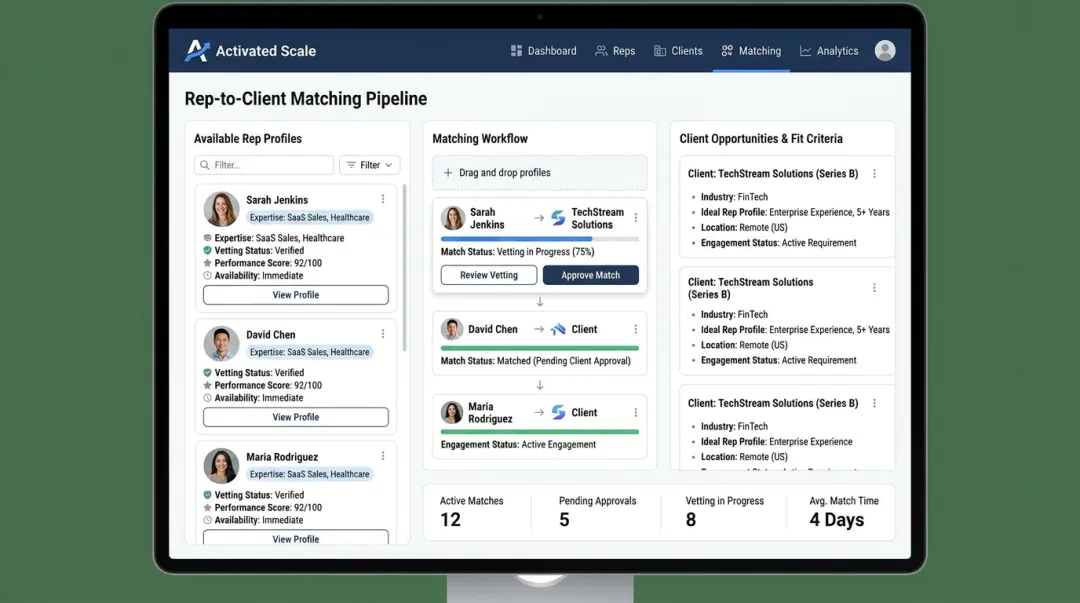
Task: Click Rep-to-Client Matching Pipeline heading
Action: (306, 99)
